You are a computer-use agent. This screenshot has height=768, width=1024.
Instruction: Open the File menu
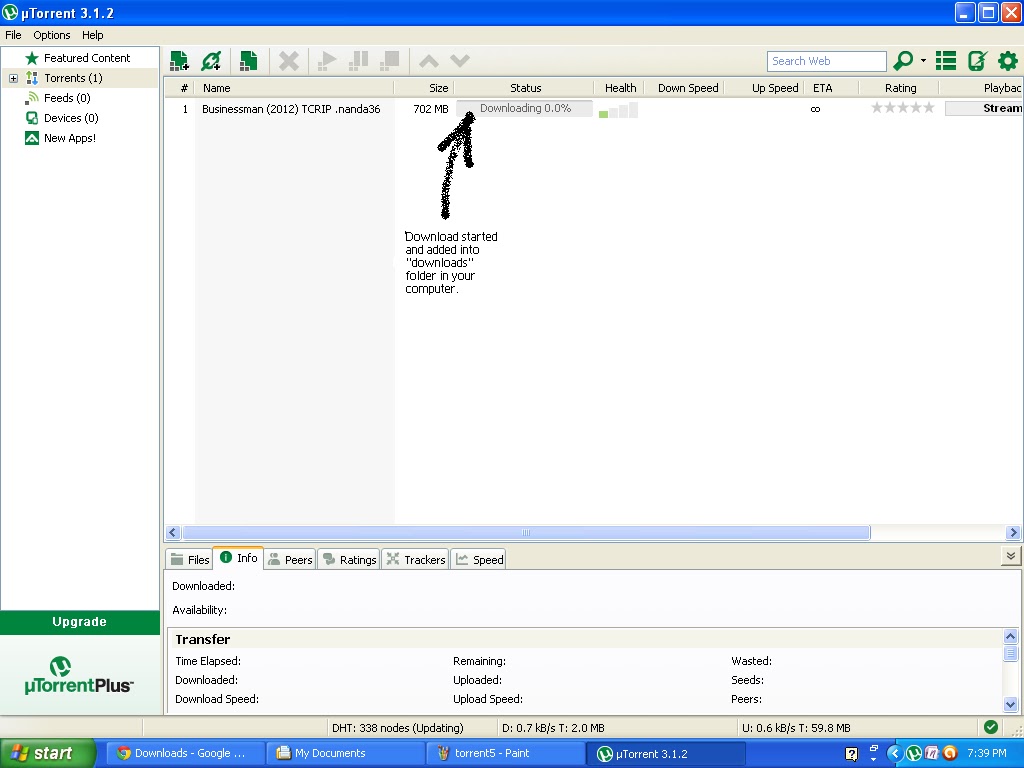(13, 35)
